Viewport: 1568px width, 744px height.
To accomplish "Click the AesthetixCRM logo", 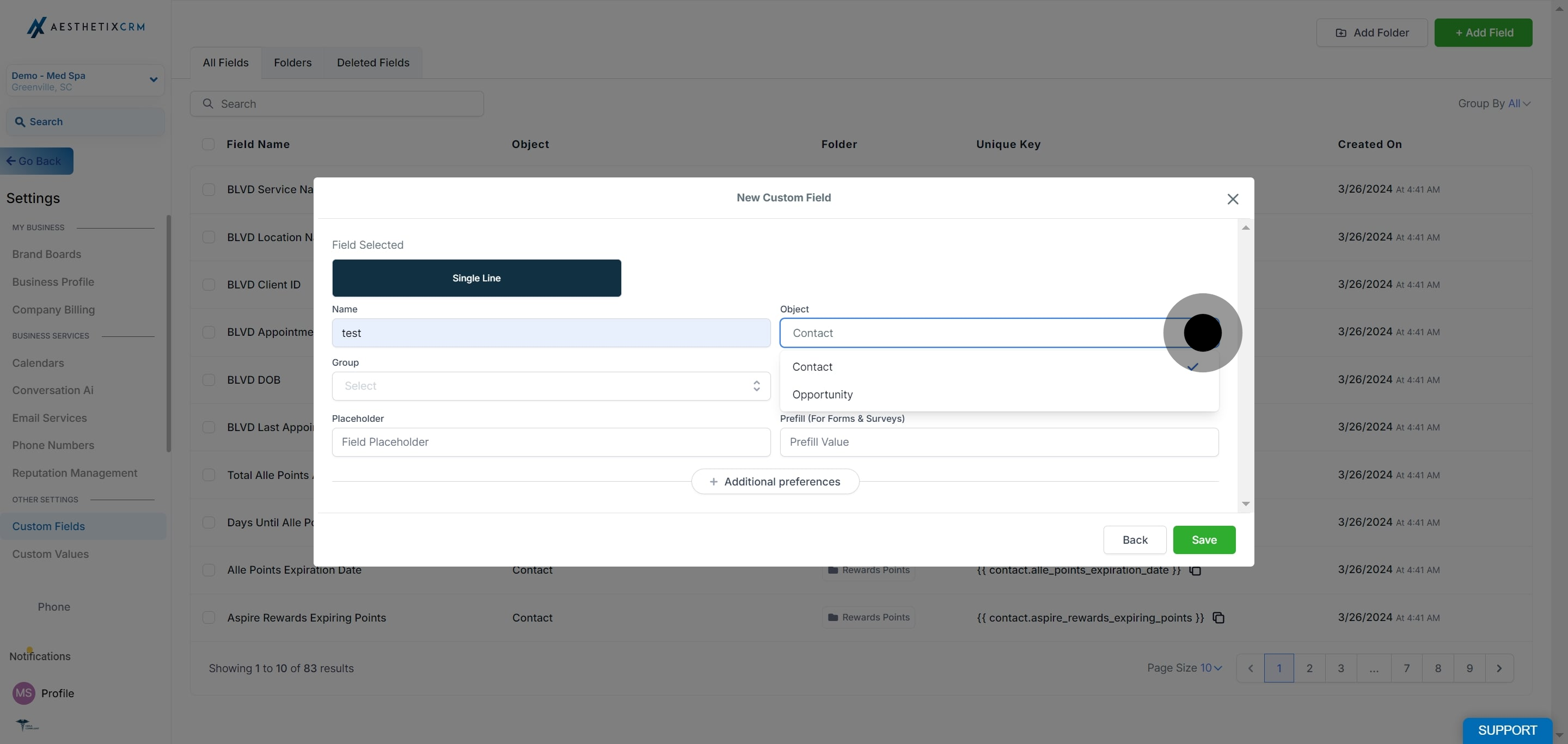I will [86, 27].
